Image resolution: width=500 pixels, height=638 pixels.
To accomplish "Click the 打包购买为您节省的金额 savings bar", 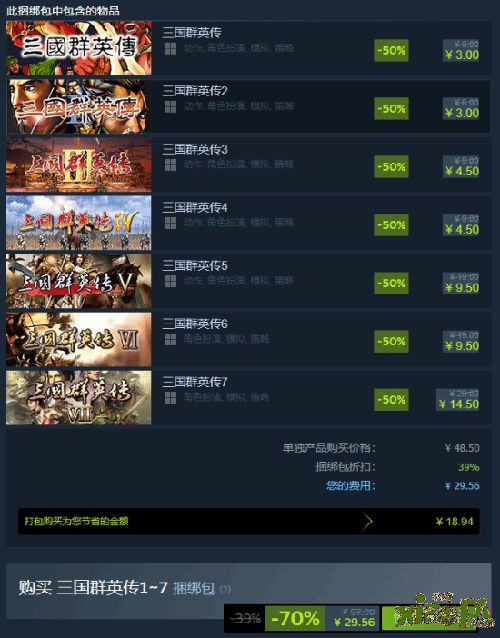I will [x=249, y=521].
